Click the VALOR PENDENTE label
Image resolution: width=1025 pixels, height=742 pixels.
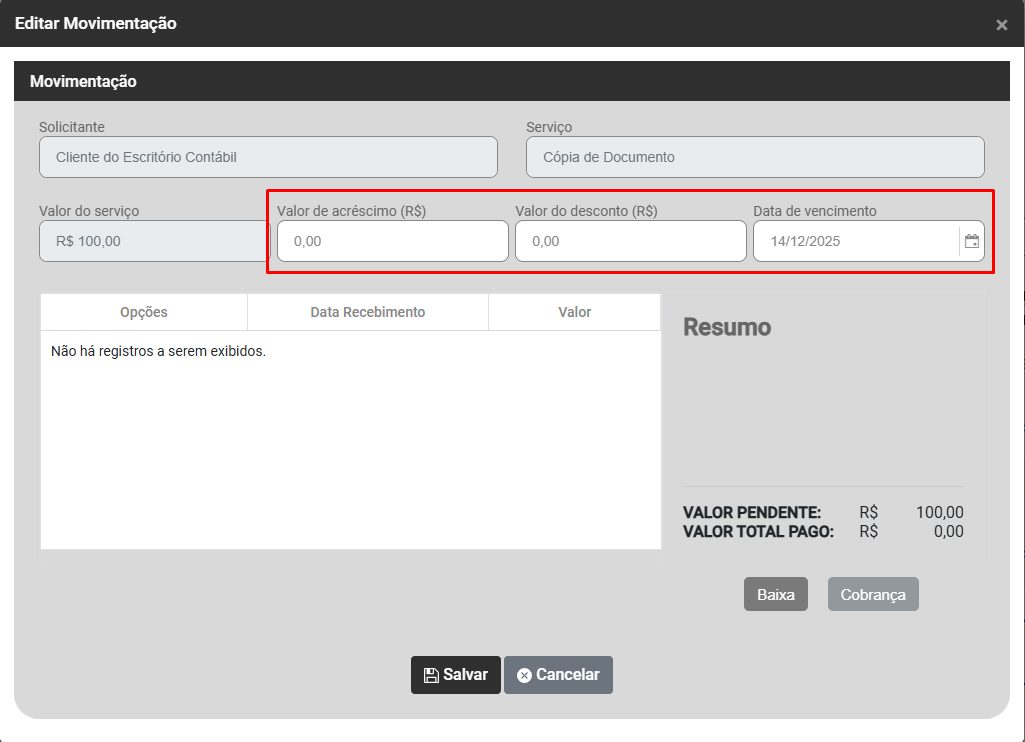751,512
